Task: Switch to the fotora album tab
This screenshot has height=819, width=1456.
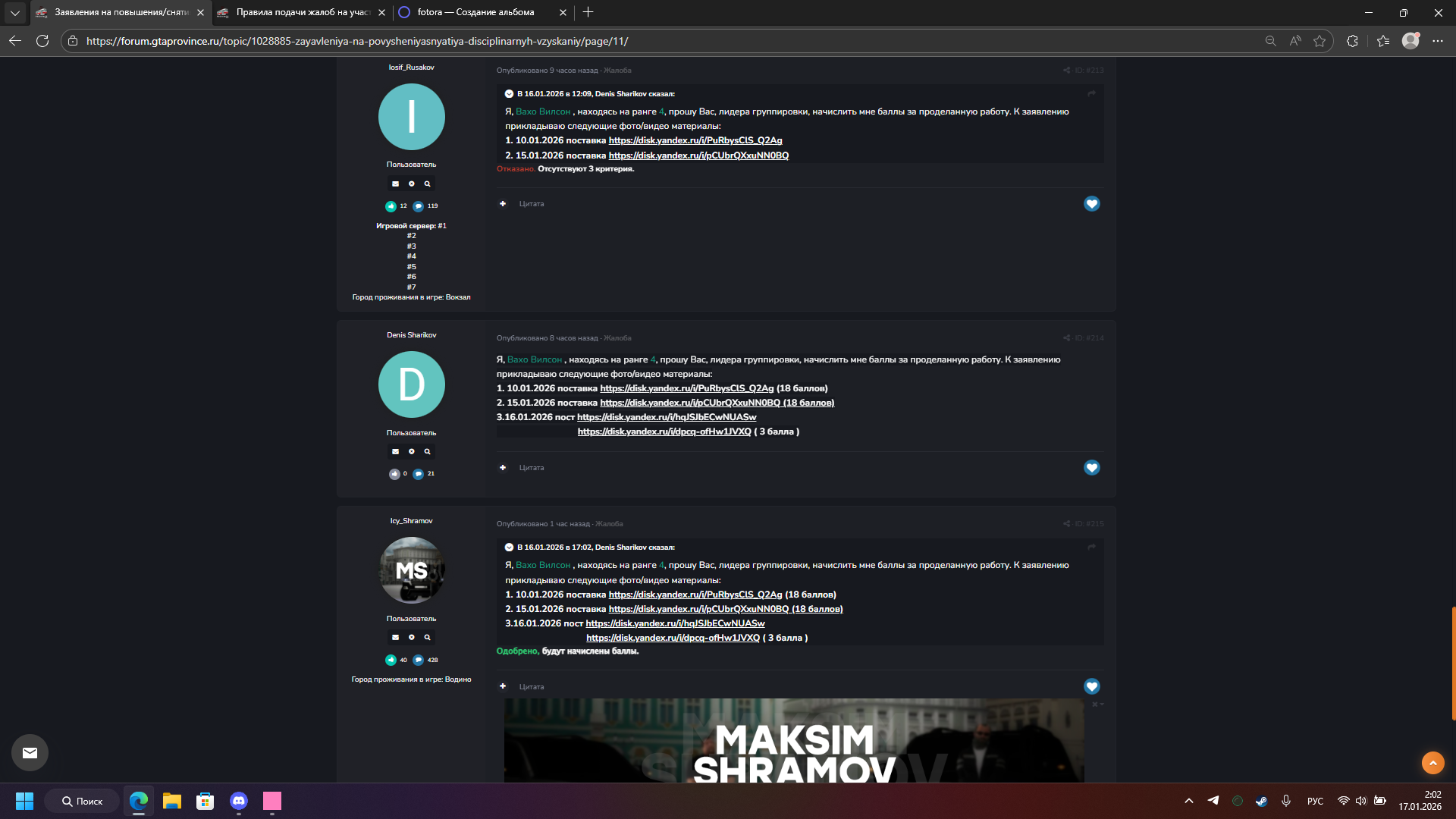Action: point(475,12)
